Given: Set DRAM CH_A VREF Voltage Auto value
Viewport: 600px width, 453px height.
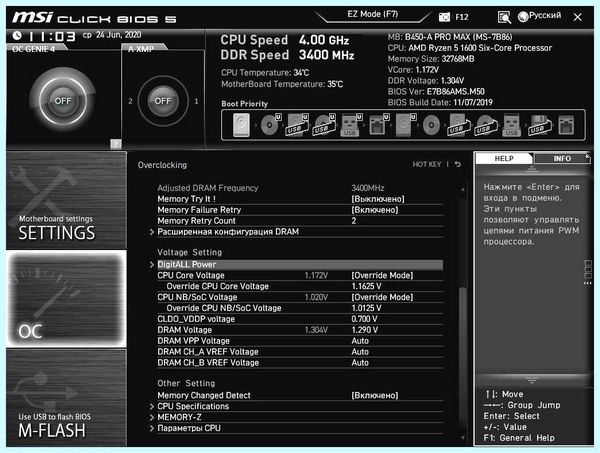Looking at the screenshot, I should (360, 352).
